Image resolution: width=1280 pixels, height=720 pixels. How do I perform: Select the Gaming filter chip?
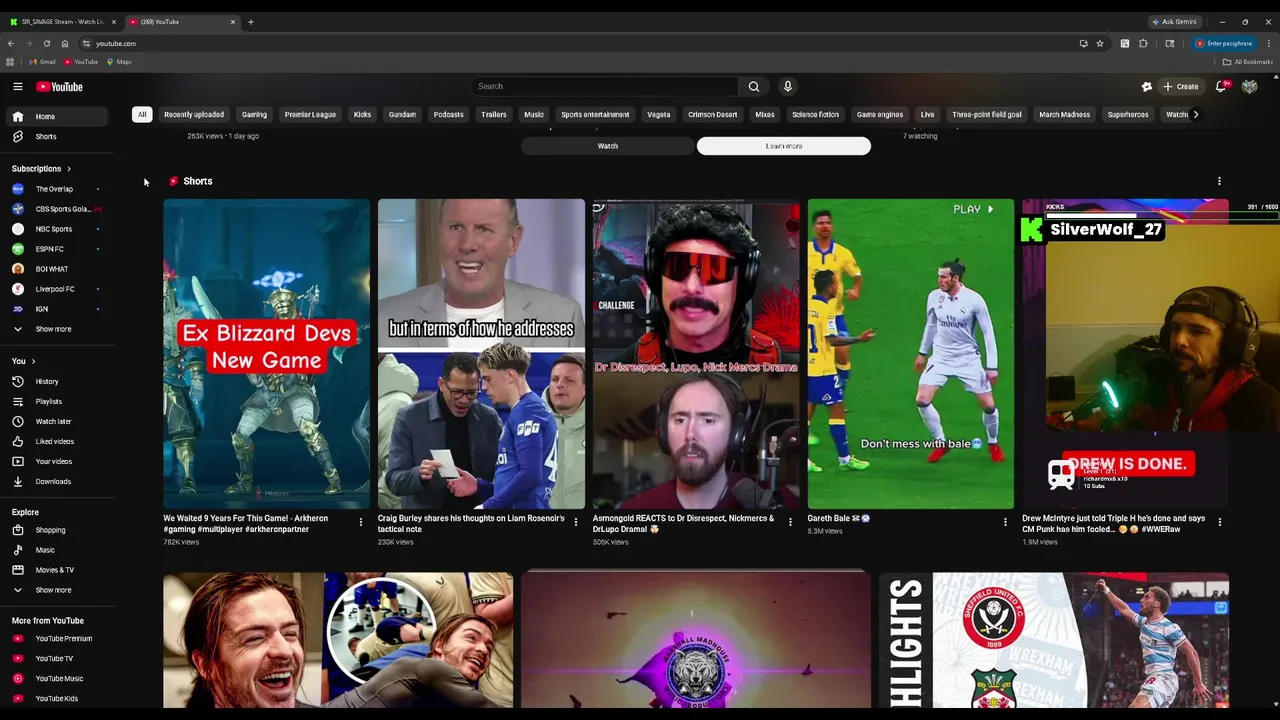tap(254, 114)
